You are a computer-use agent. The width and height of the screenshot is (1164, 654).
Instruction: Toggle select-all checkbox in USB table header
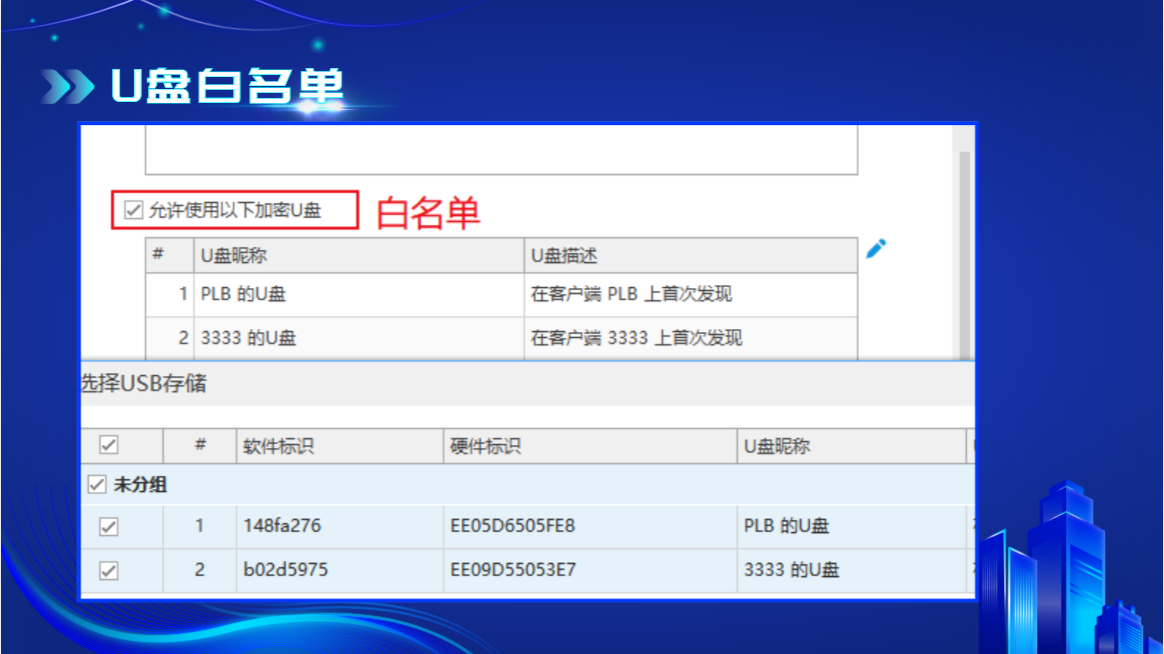click(x=108, y=445)
